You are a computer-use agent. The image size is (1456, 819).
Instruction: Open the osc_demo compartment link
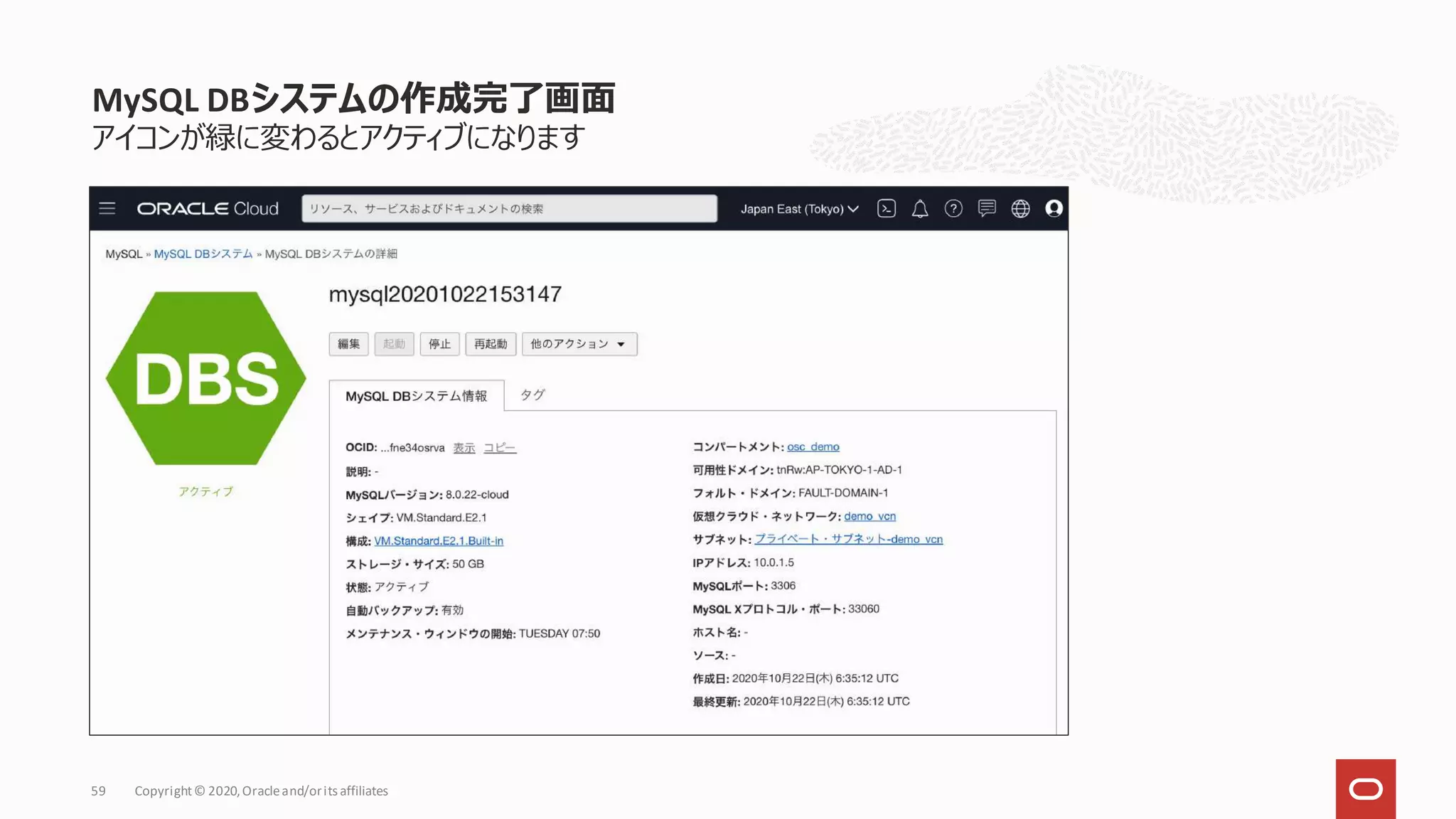click(813, 446)
